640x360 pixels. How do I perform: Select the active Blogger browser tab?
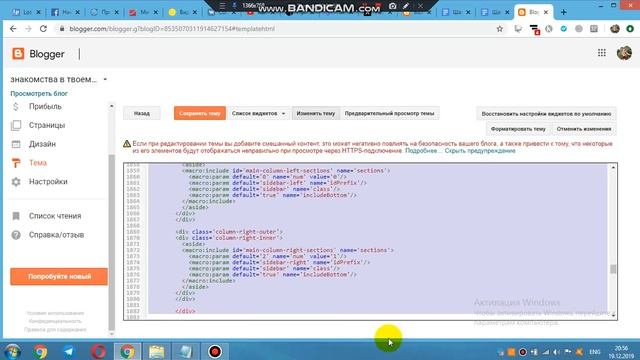533,12
